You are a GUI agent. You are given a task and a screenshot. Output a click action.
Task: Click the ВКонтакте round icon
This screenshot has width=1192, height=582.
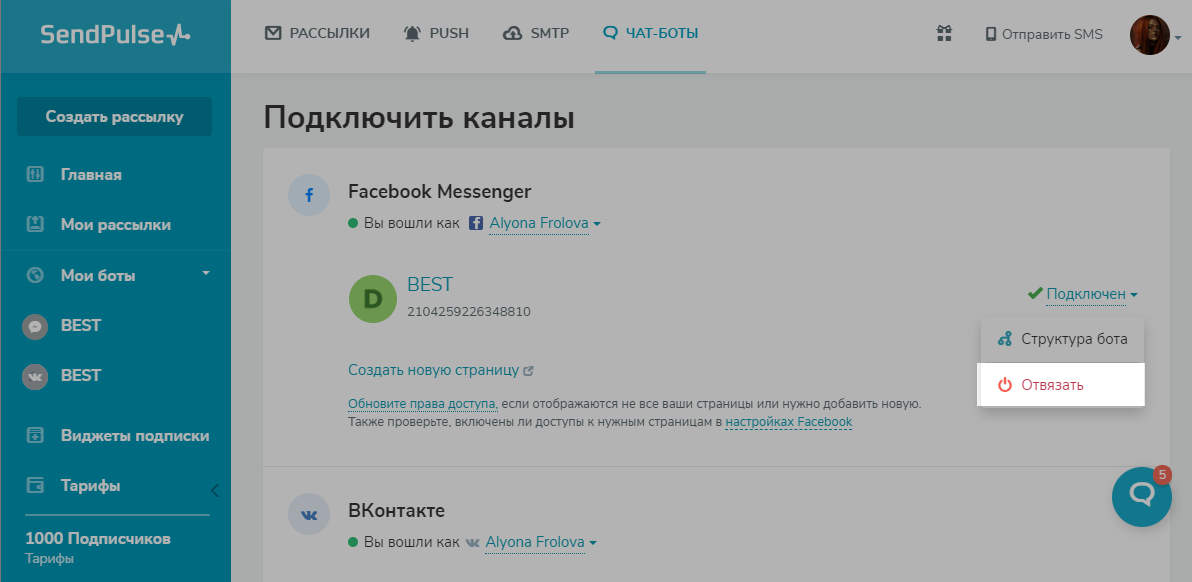(x=309, y=514)
